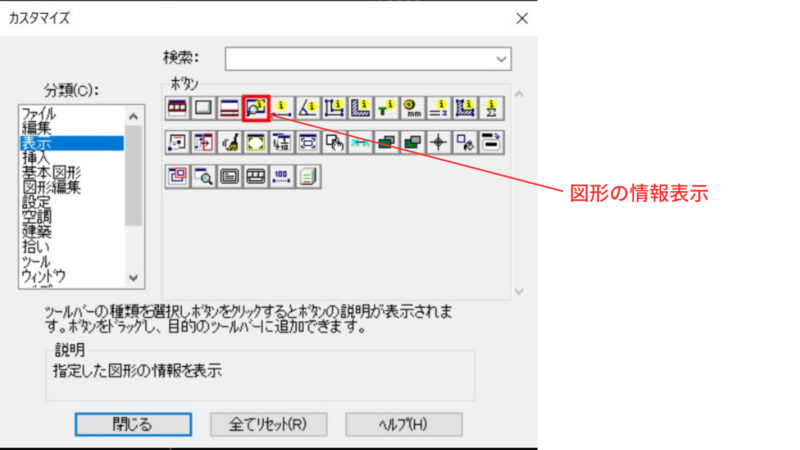Click the rectangles with pointing hand icon
This screenshot has width=800, height=450.
coord(334,142)
